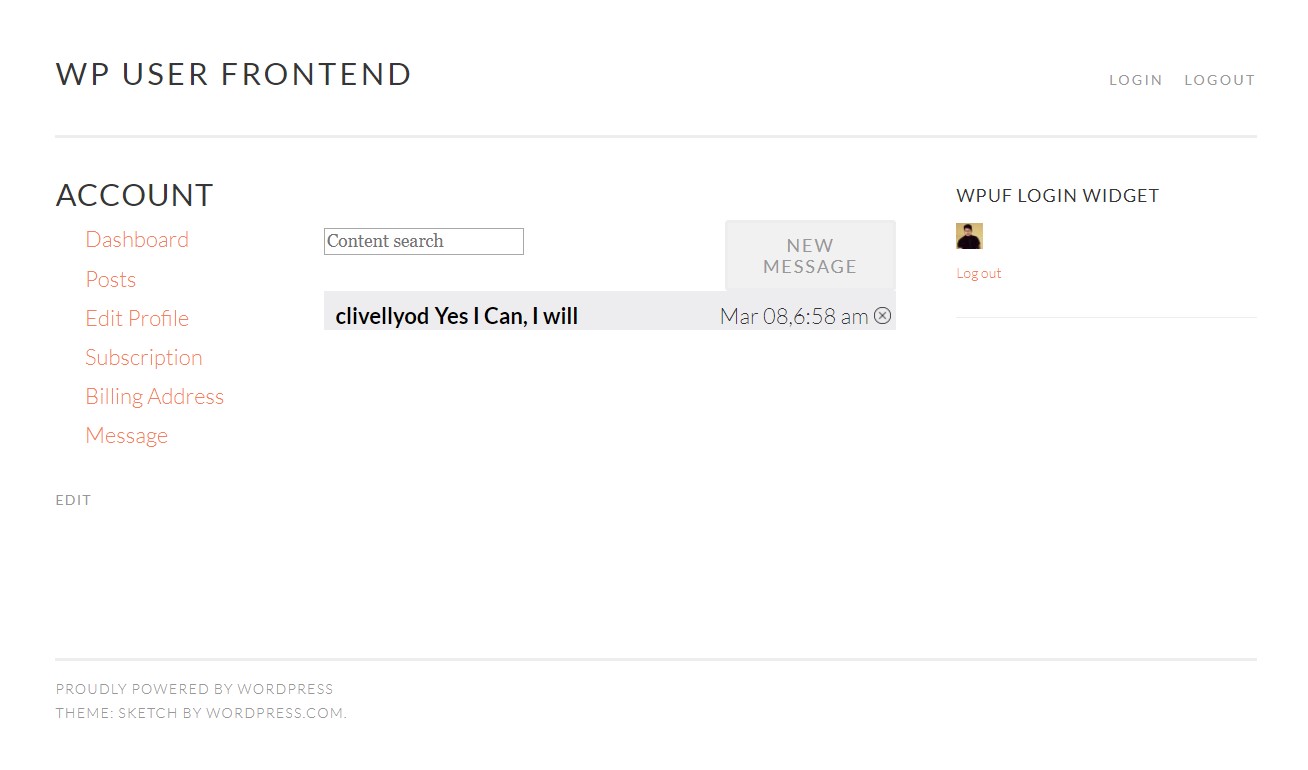The height and width of the screenshot is (770, 1308).
Task: Click Log out in the WPUF Login Widget
Action: tap(978, 272)
